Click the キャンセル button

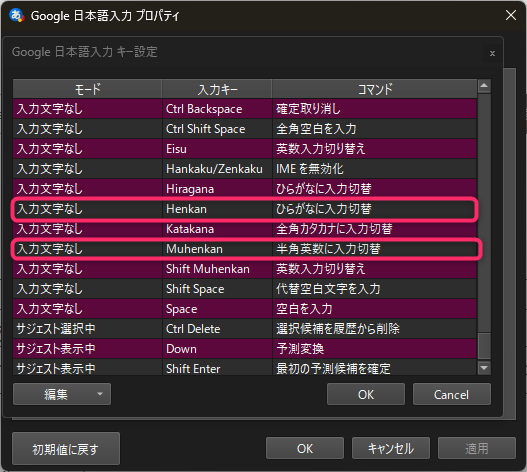tap(391, 448)
